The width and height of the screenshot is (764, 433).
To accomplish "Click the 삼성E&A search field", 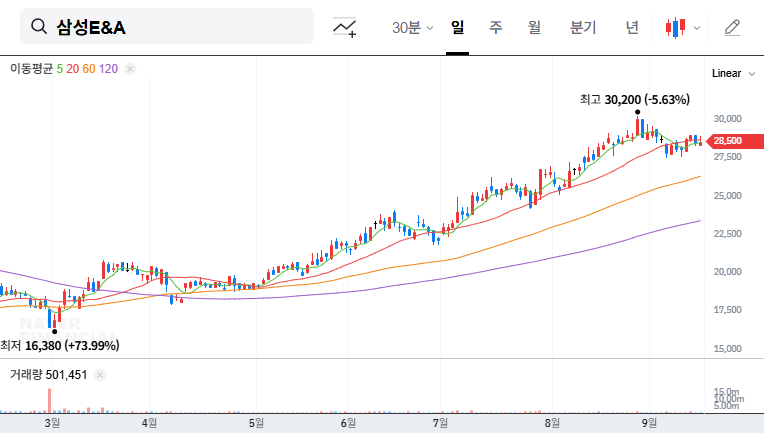I will pos(167,26).
